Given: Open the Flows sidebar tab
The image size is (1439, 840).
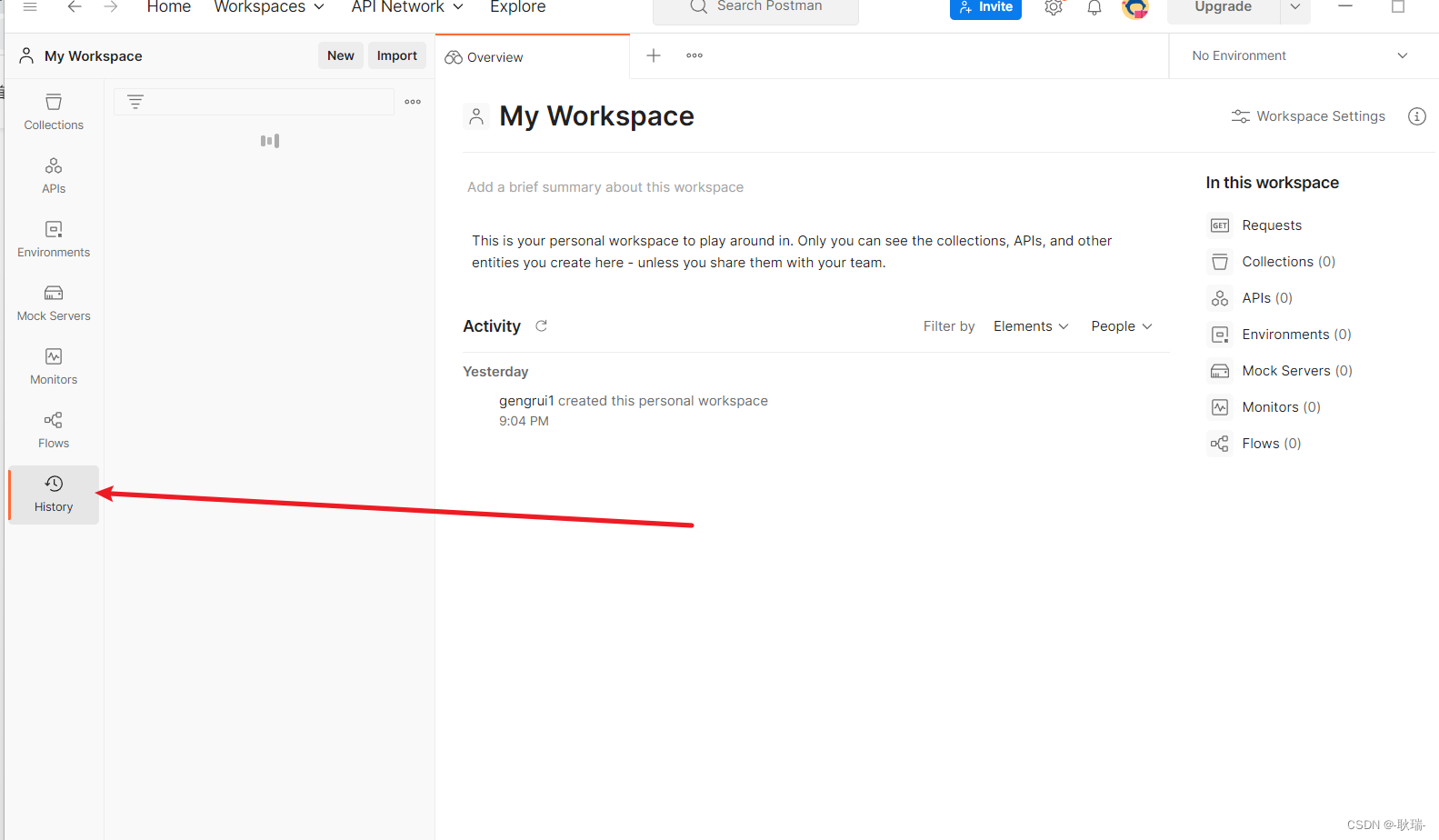Looking at the screenshot, I should (x=54, y=430).
